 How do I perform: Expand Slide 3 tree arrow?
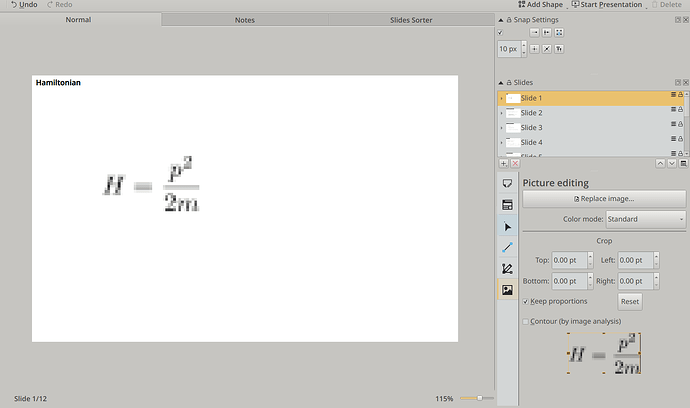[501, 128]
